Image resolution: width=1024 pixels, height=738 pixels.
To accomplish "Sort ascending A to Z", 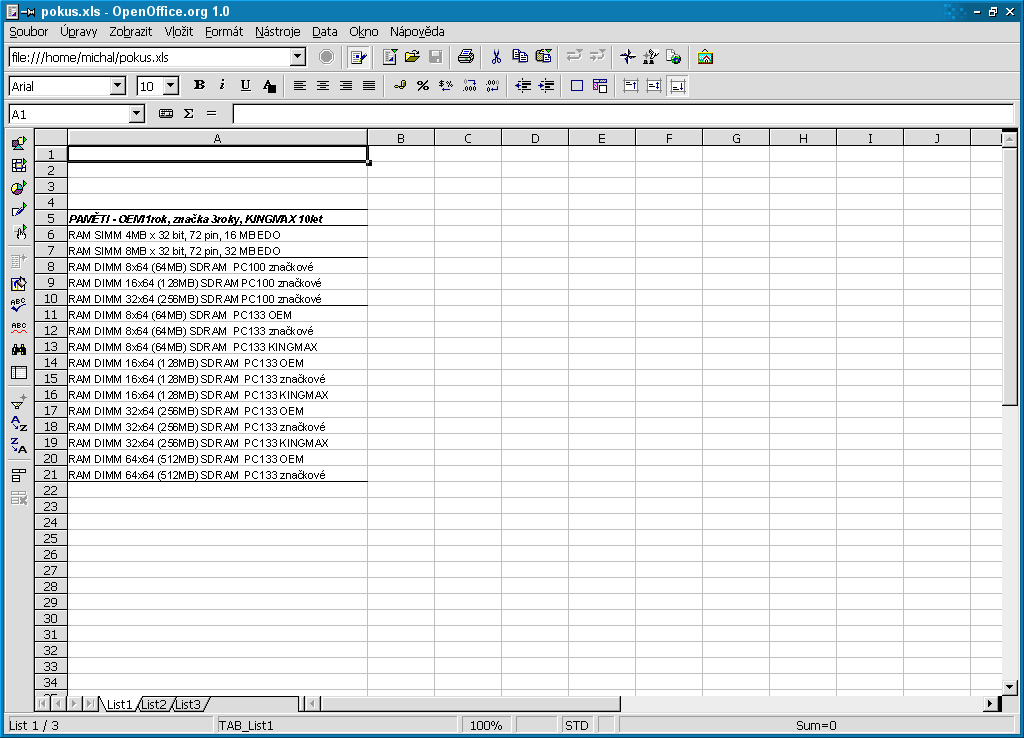I will (x=19, y=424).
